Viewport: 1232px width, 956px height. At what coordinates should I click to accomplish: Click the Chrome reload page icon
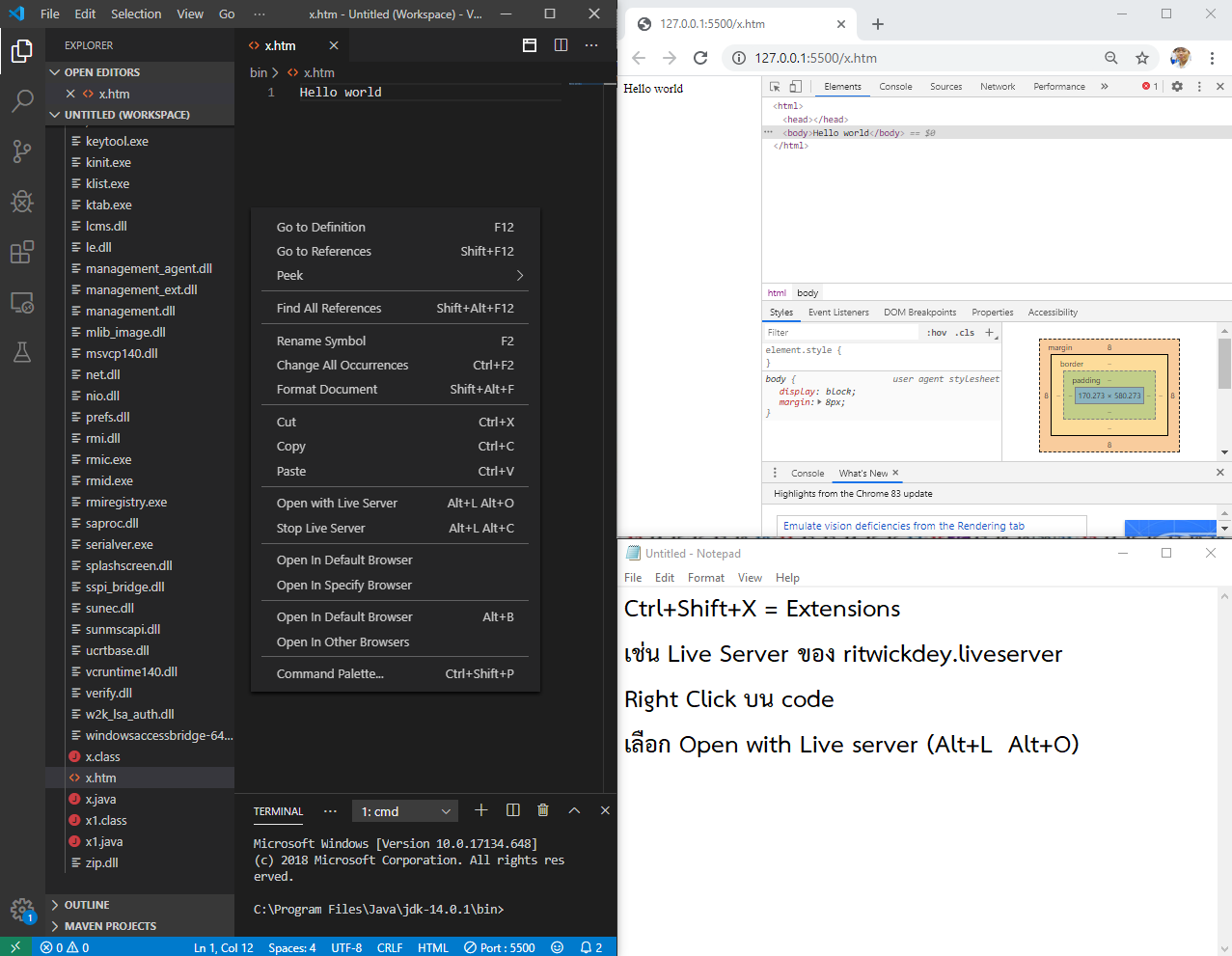point(700,58)
